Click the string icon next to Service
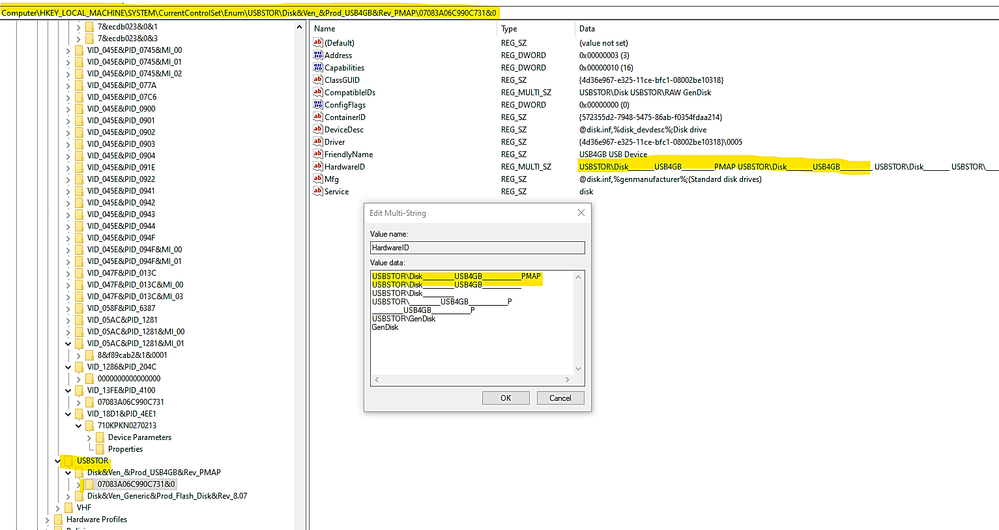The width and height of the screenshot is (999, 530). (x=318, y=192)
